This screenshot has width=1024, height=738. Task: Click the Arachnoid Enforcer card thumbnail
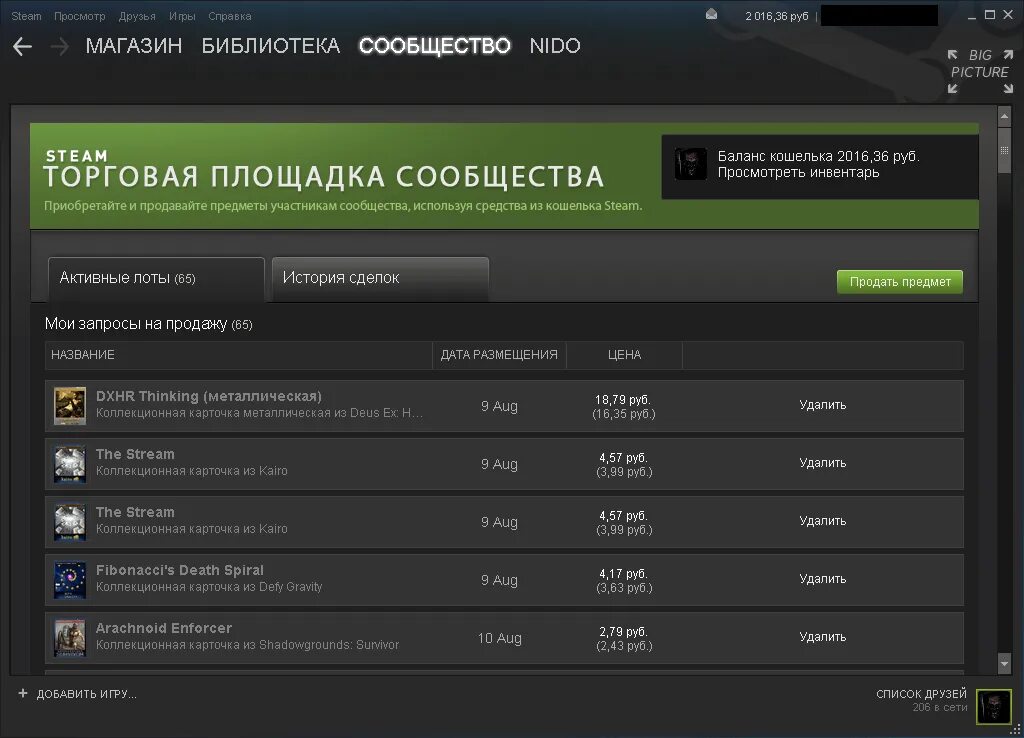69,638
